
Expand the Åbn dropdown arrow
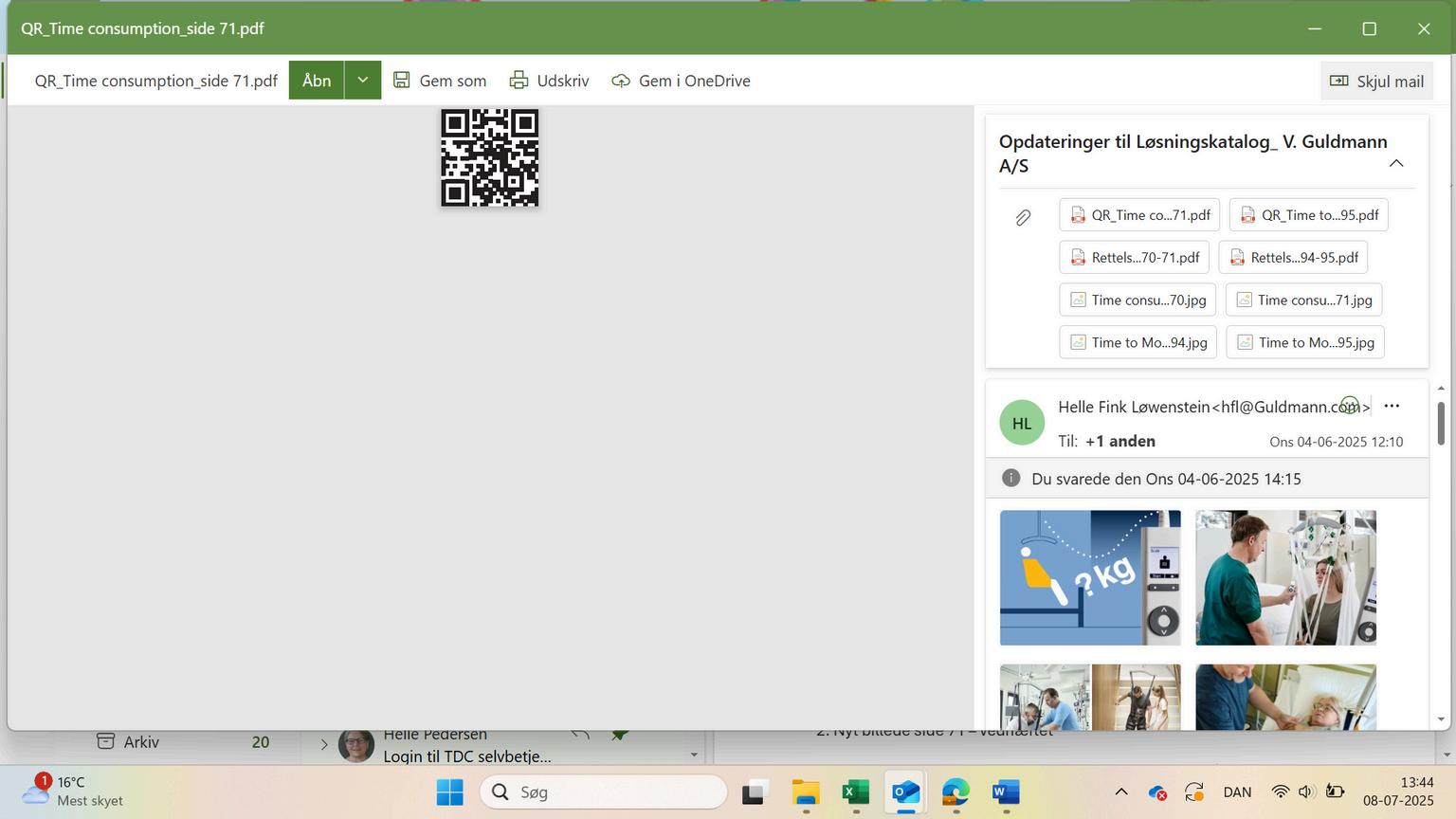tap(363, 81)
